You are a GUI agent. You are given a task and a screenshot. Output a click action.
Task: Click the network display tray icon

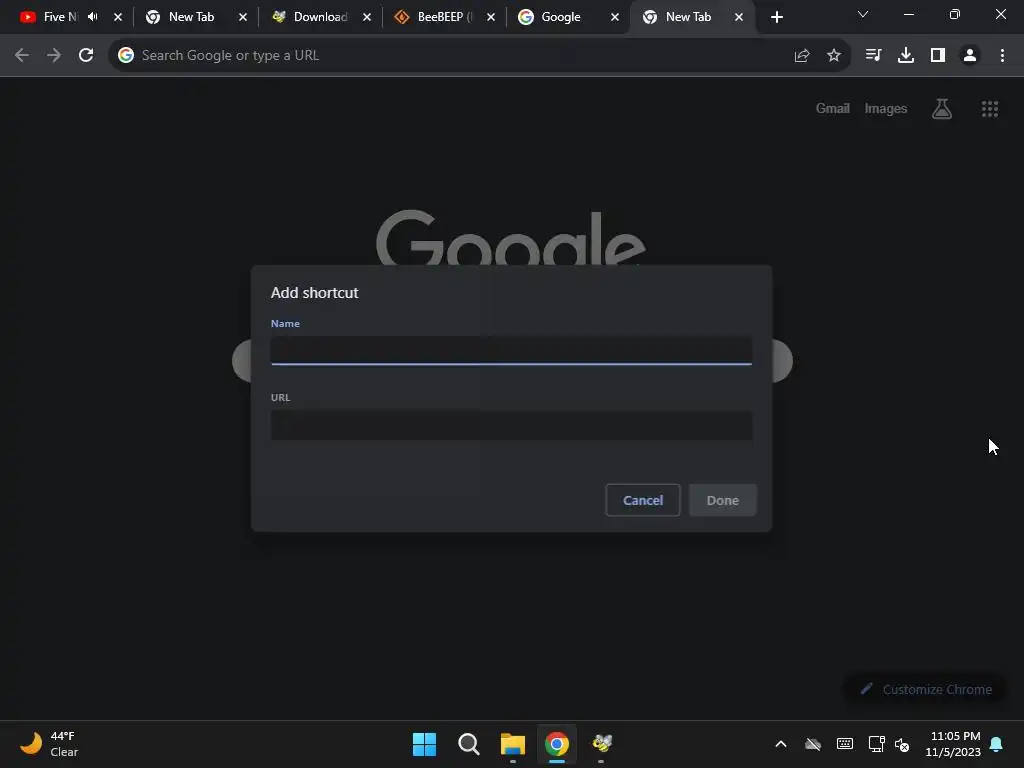click(876, 744)
